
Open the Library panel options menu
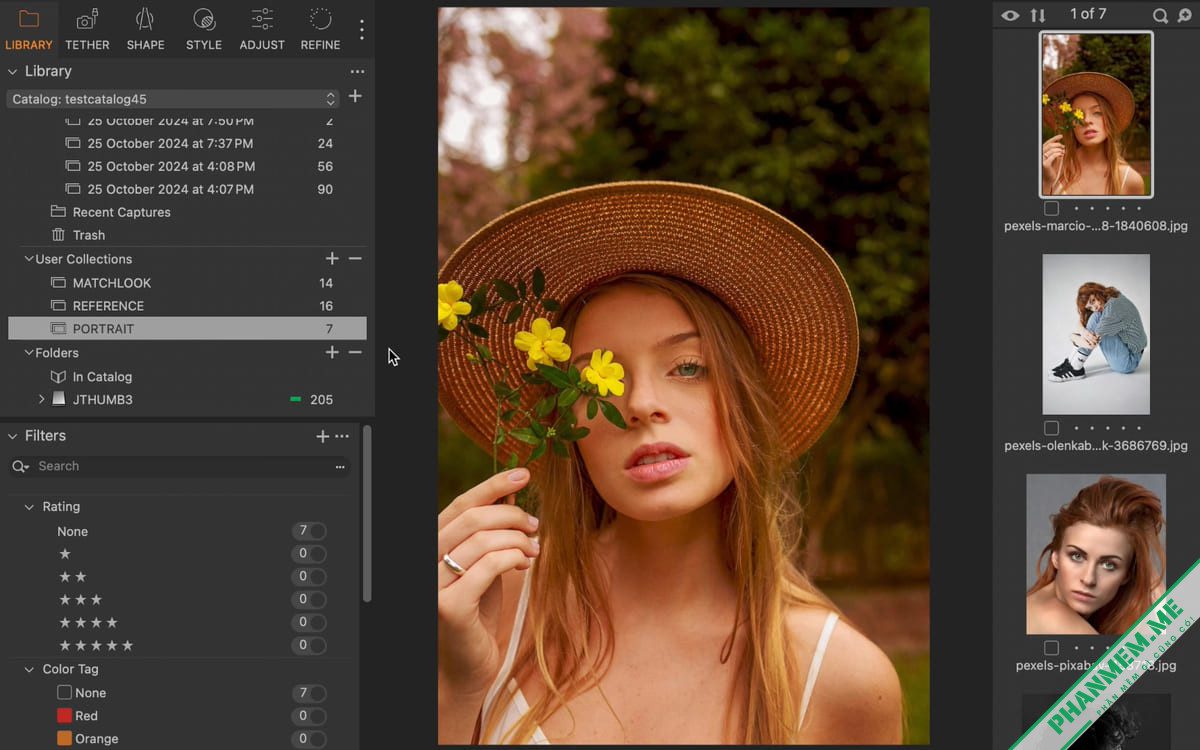coord(357,72)
